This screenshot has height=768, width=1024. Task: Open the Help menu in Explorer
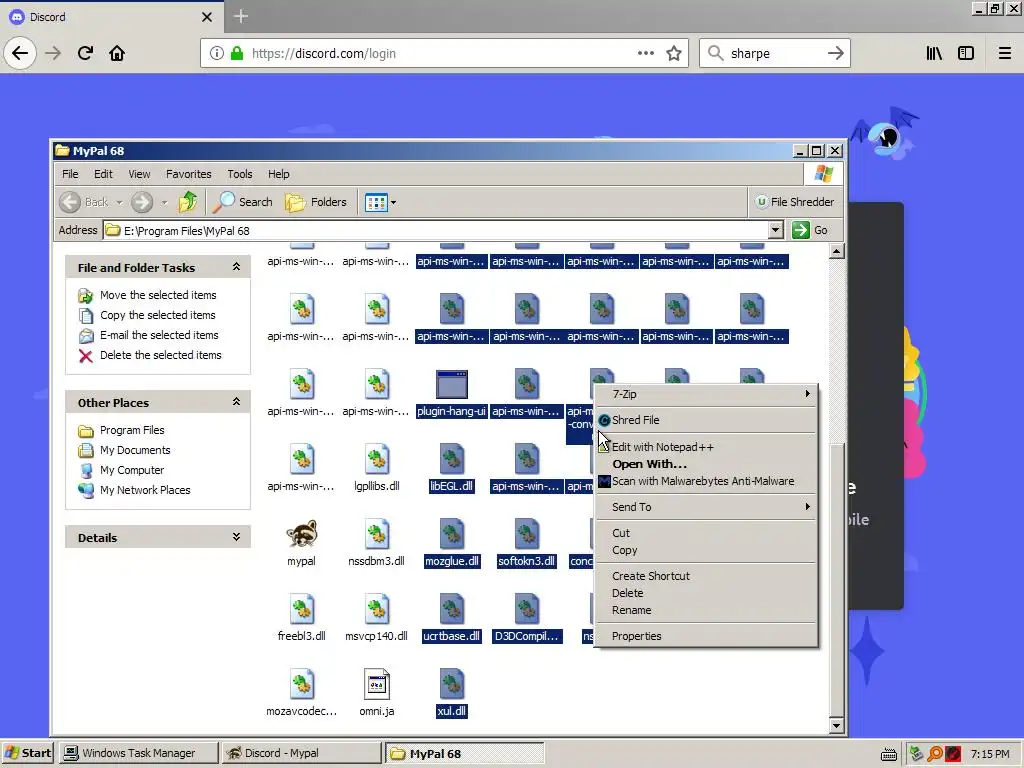[x=278, y=174]
